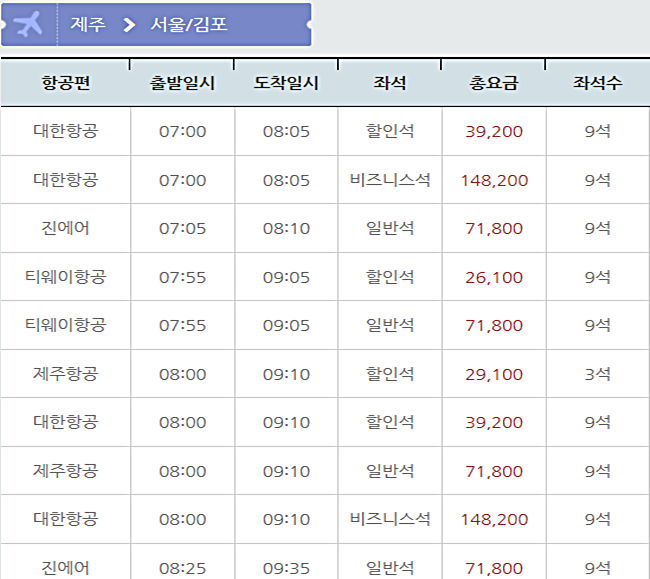Click 대한항공 in the 08:00 비즈니스석 row
Viewport: 650px width, 579px height.
pyautogui.click(x=65, y=519)
